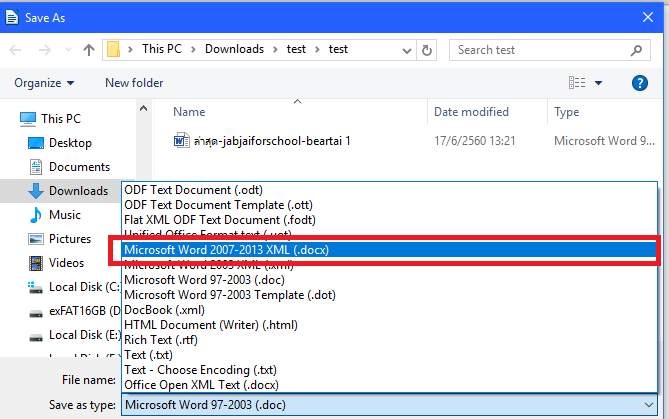Sort files by Type column

pos(567,112)
